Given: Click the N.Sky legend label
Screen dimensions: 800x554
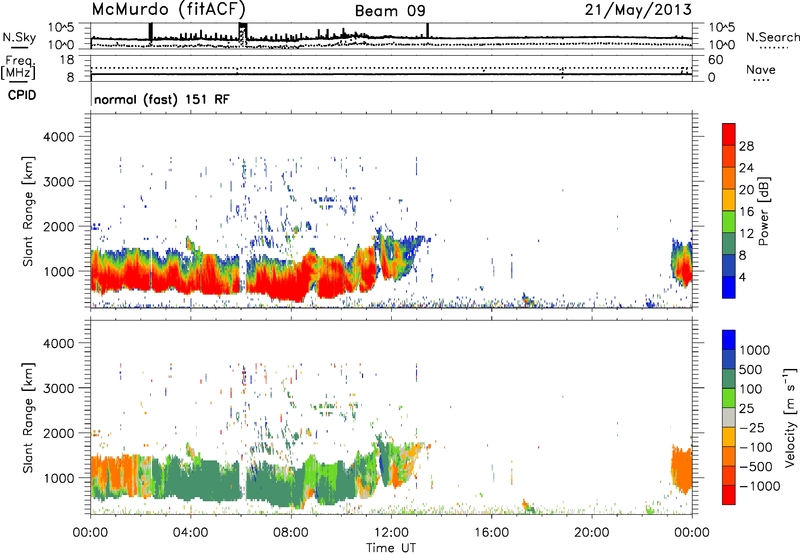Looking at the screenshot, I should (x=19, y=37).
